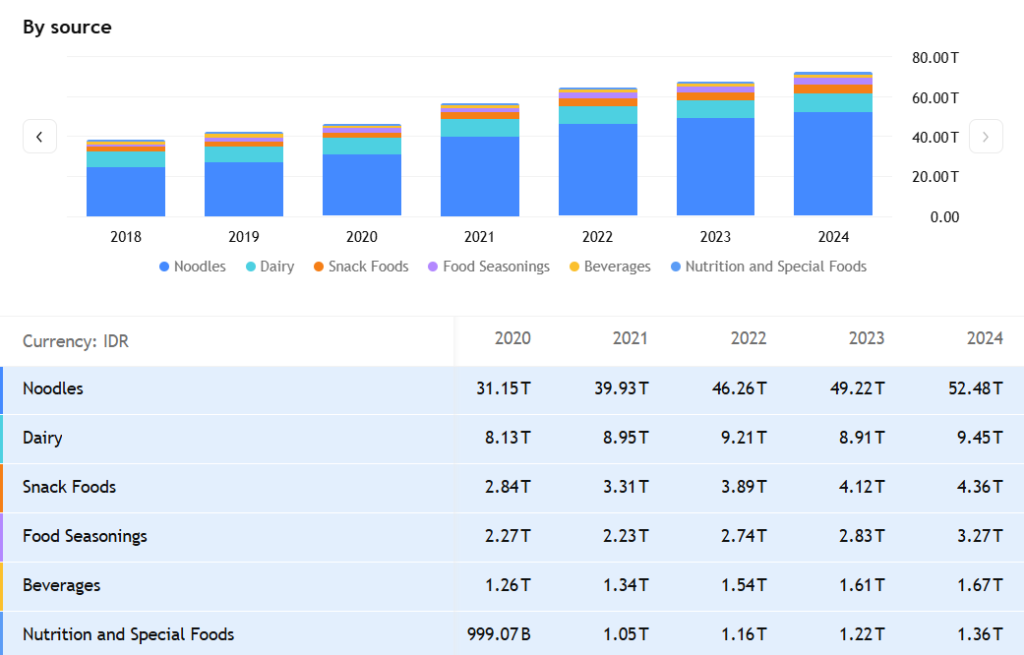Click the 2024 column header
Image resolution: width=1024 pixels, height=655 pixels.
[984, 339]
